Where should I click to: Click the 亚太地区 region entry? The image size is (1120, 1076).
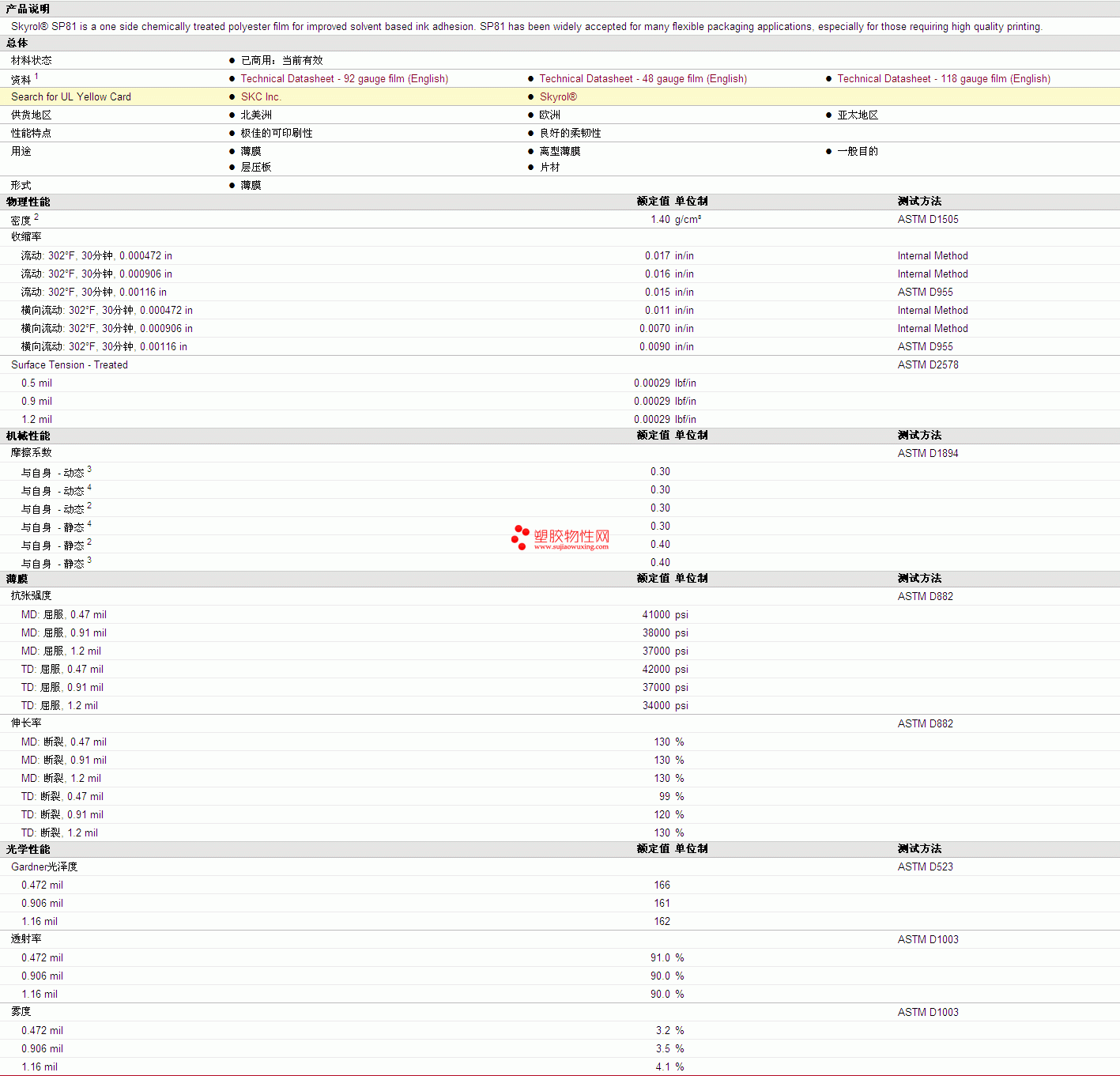[x=858, y=115]
